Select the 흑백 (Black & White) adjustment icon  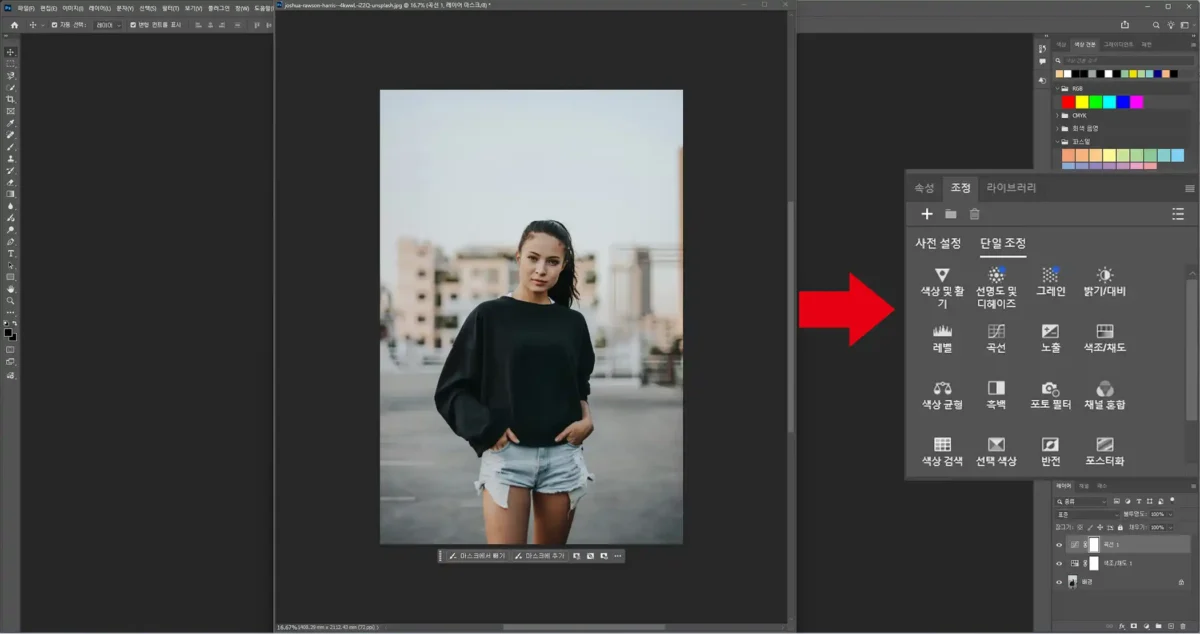(x=996, y=388)
